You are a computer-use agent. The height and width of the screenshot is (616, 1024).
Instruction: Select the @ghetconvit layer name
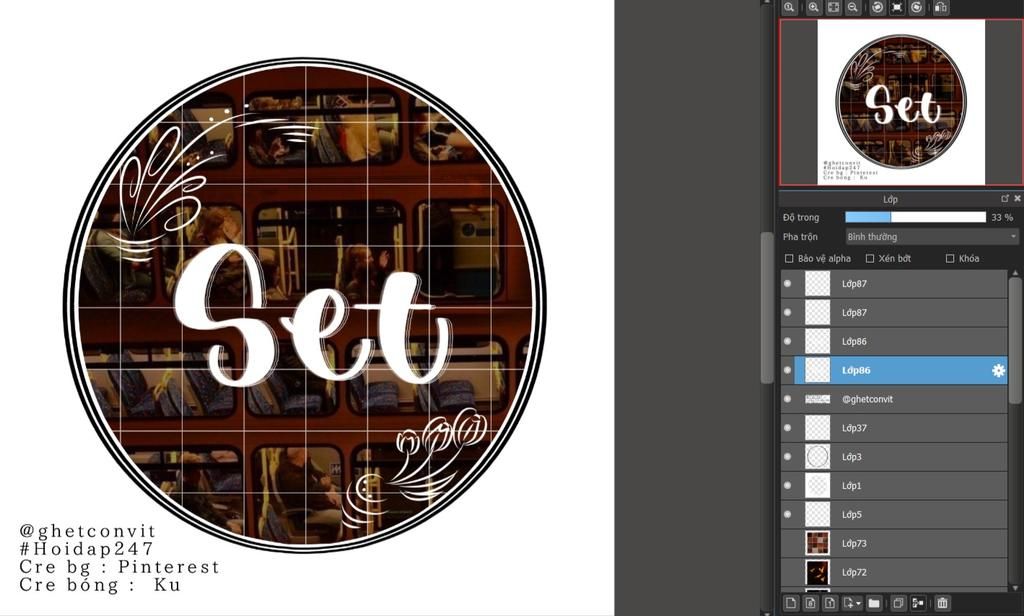pos(867,399)
